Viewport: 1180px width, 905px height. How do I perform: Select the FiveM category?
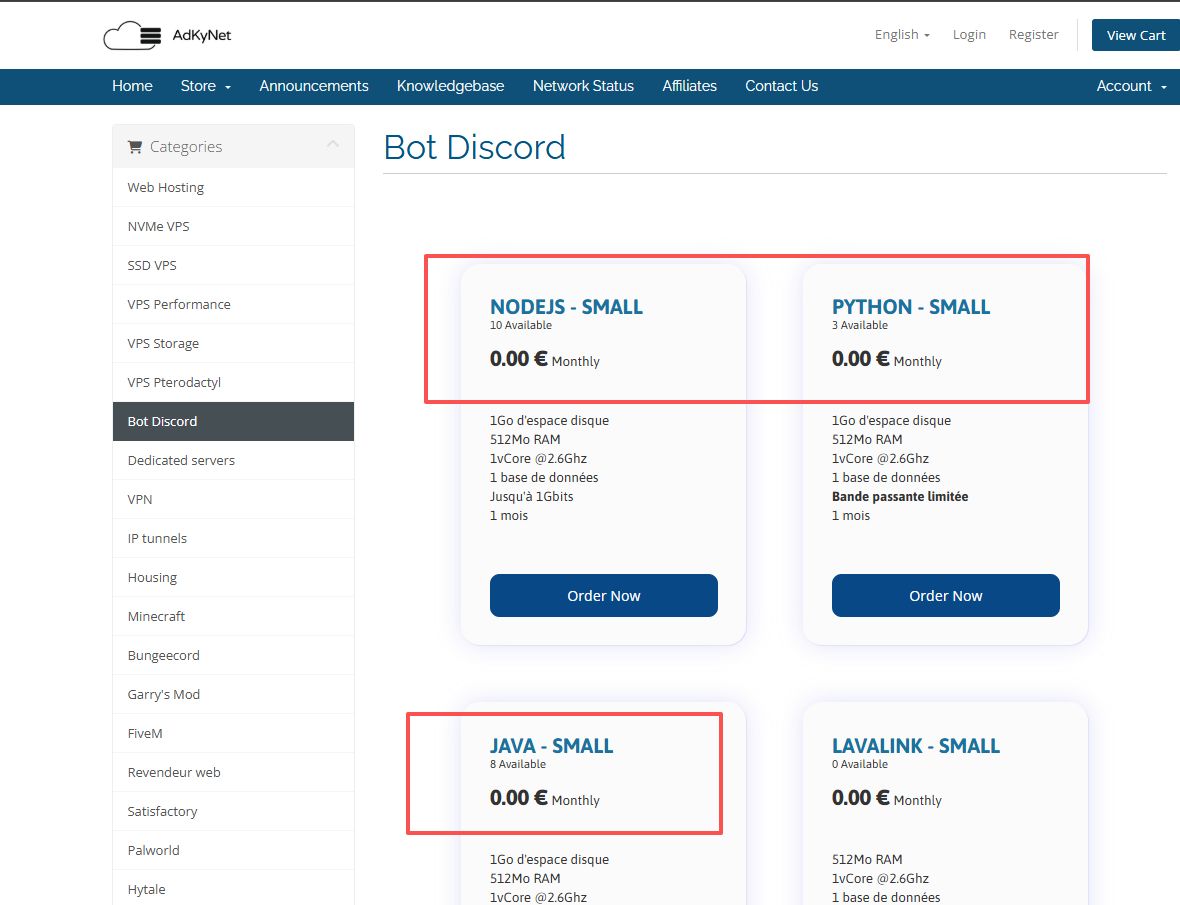click(x=233, y=733)
